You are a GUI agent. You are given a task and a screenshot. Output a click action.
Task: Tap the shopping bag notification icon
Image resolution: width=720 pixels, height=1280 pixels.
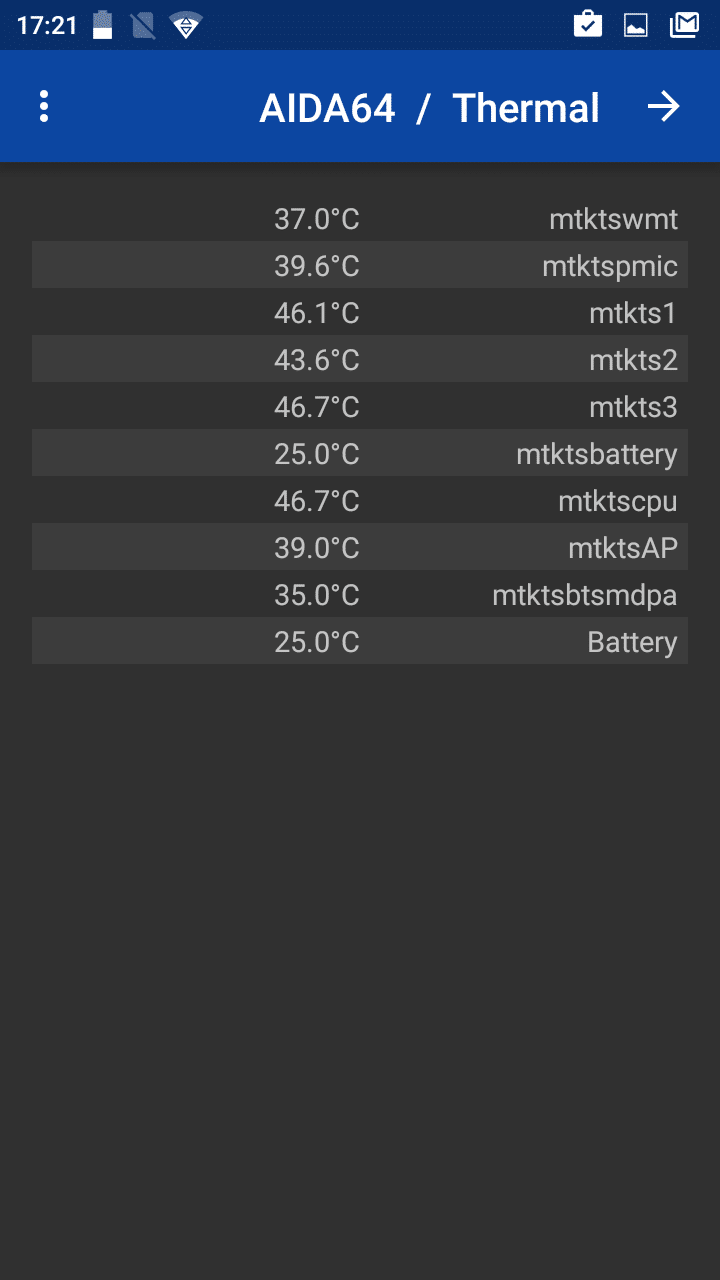pyautogui.click(x=588, y=25)
